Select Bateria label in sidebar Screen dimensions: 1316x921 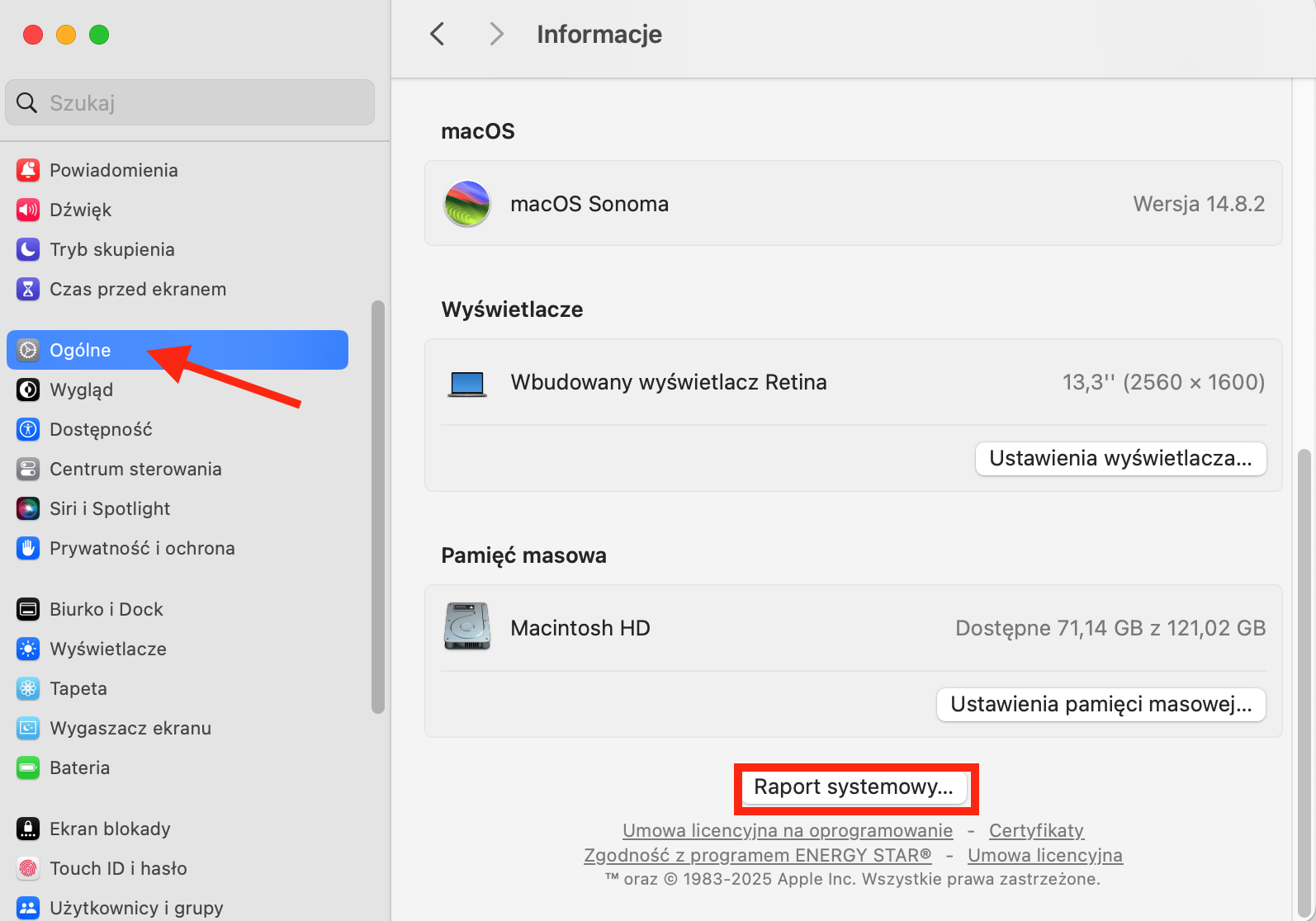click(x=79, y=767)
